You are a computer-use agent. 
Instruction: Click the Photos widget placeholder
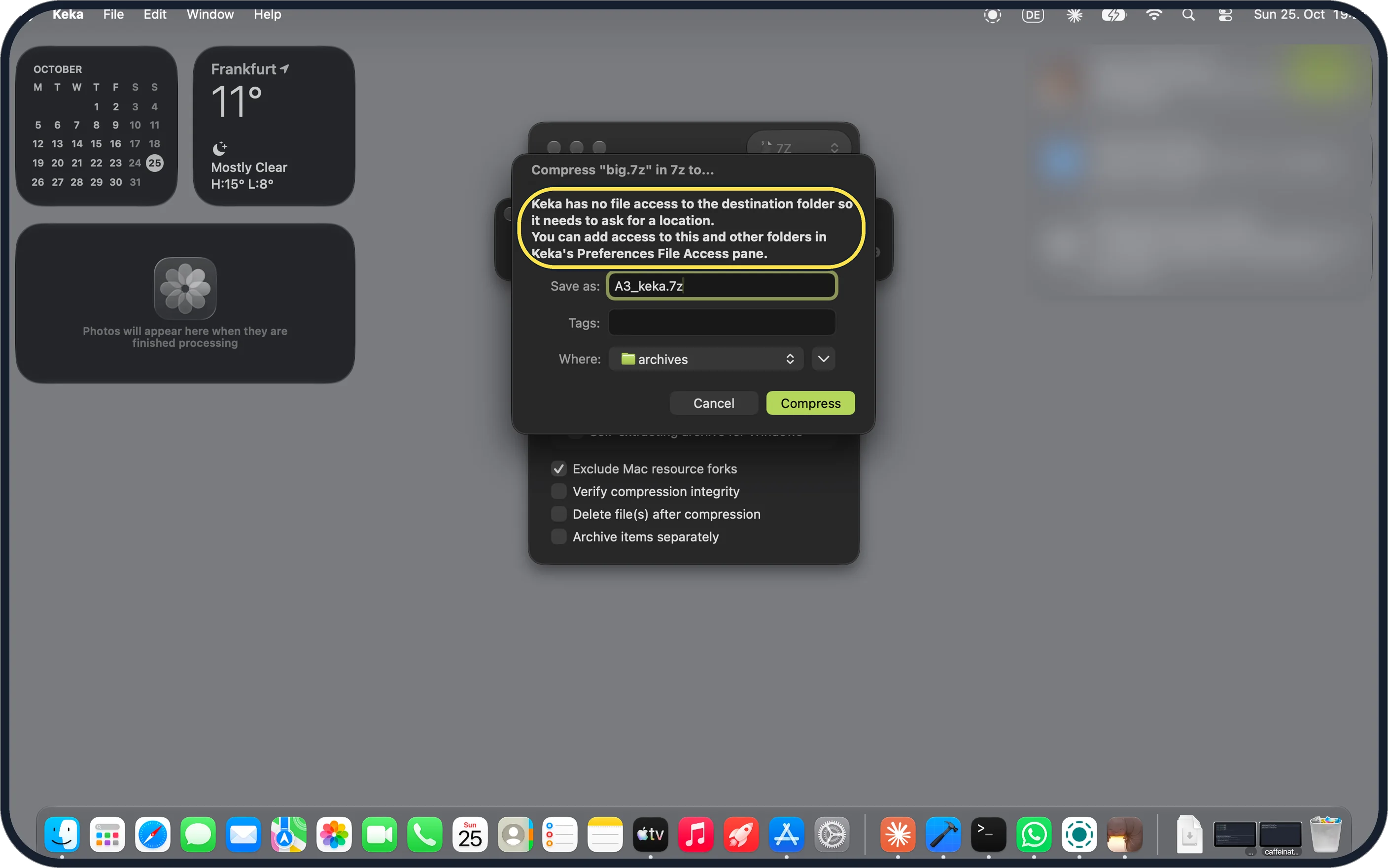185,303
